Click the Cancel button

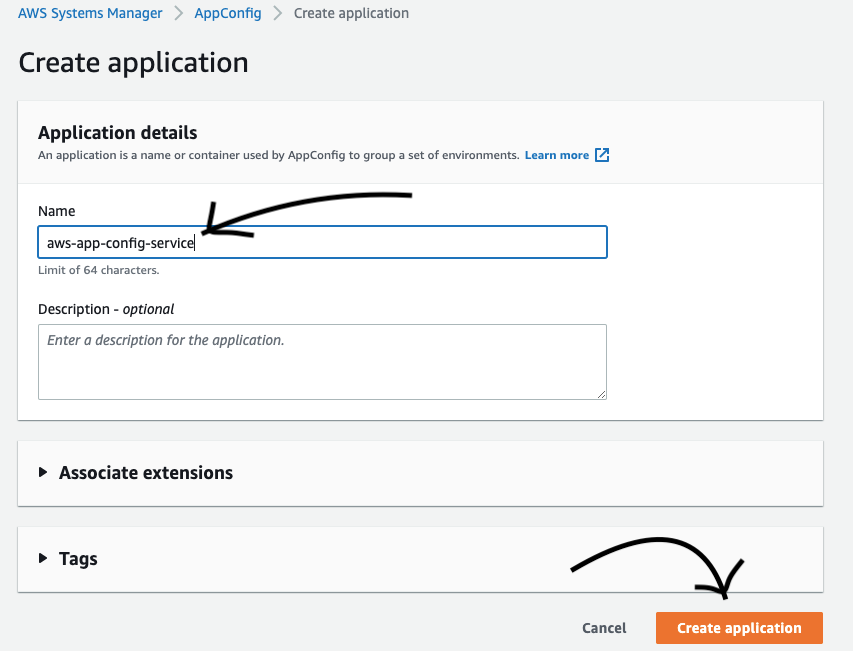603,628
